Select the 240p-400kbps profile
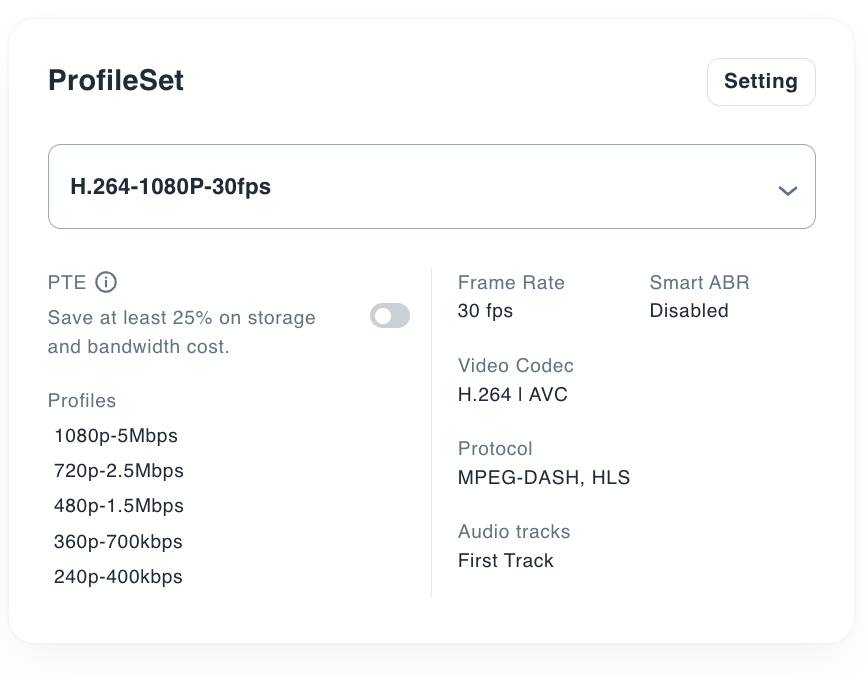 (118, 577)
